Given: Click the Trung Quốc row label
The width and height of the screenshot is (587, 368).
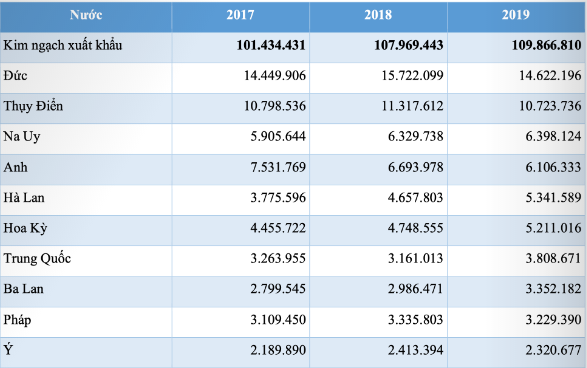Looking at the screenshot, I should [37, 259].
